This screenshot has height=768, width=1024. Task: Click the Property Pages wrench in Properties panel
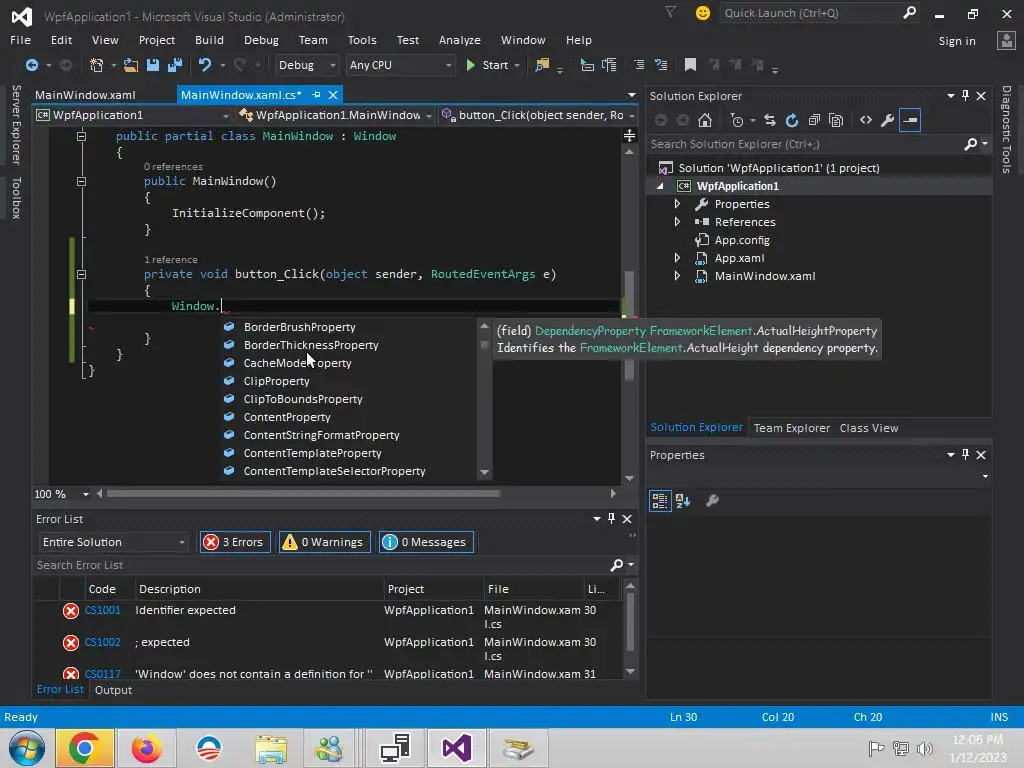(x=712, y=501)
